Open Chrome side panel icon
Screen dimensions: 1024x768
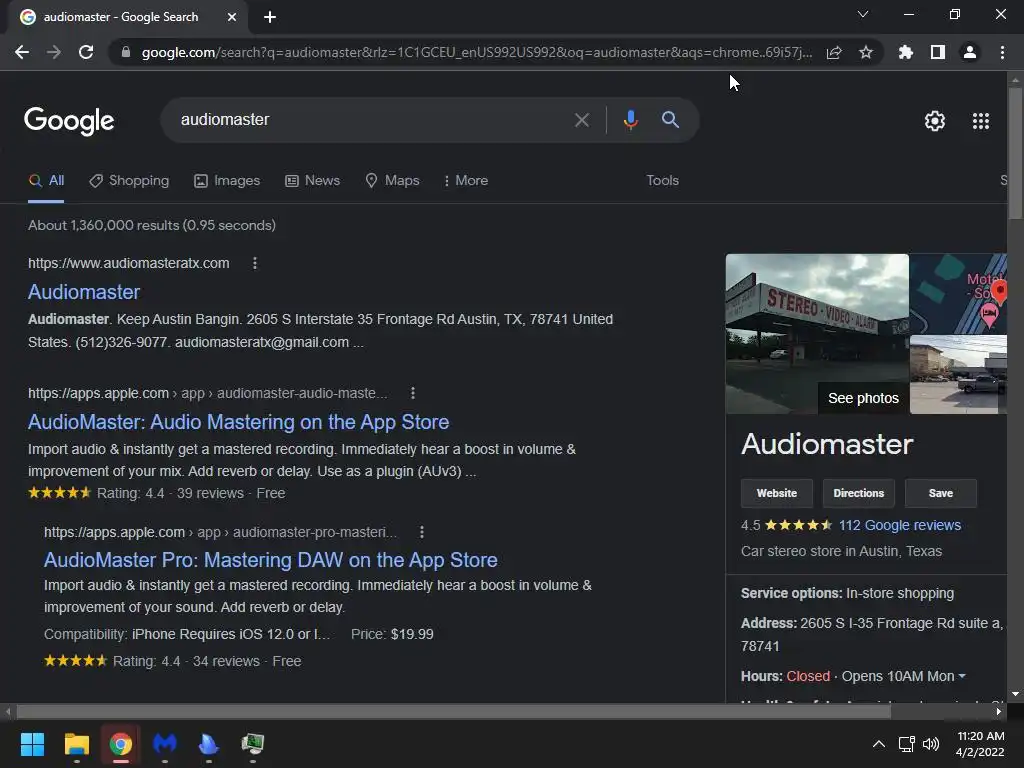937,52
